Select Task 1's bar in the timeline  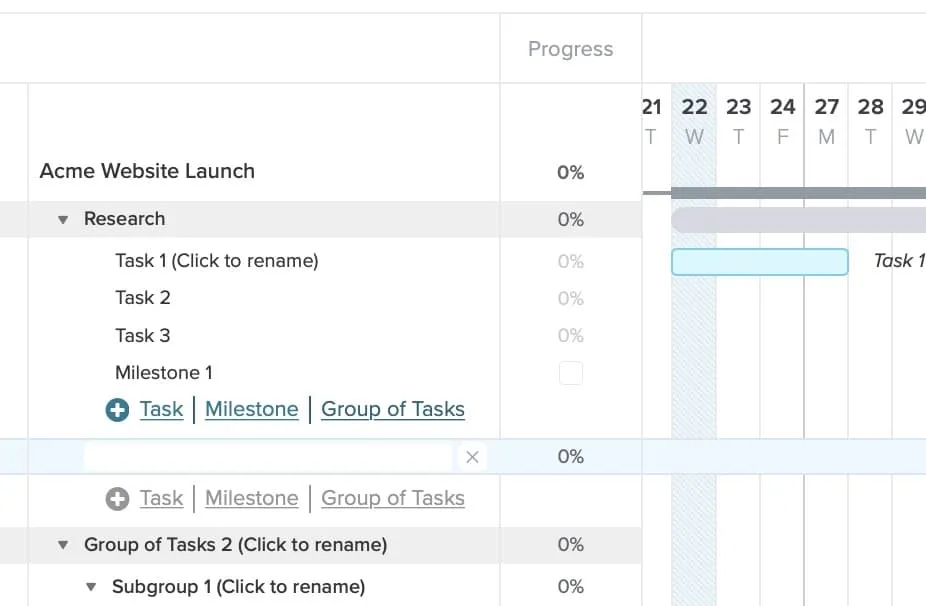click(760, 261)
